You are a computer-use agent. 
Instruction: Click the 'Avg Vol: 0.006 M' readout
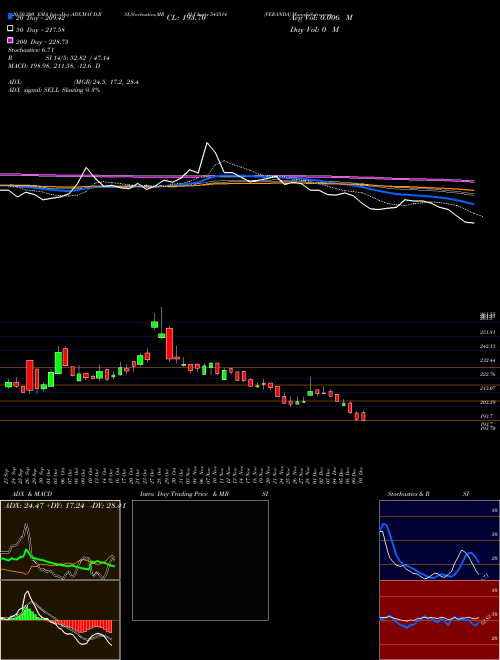pos(321,18)
